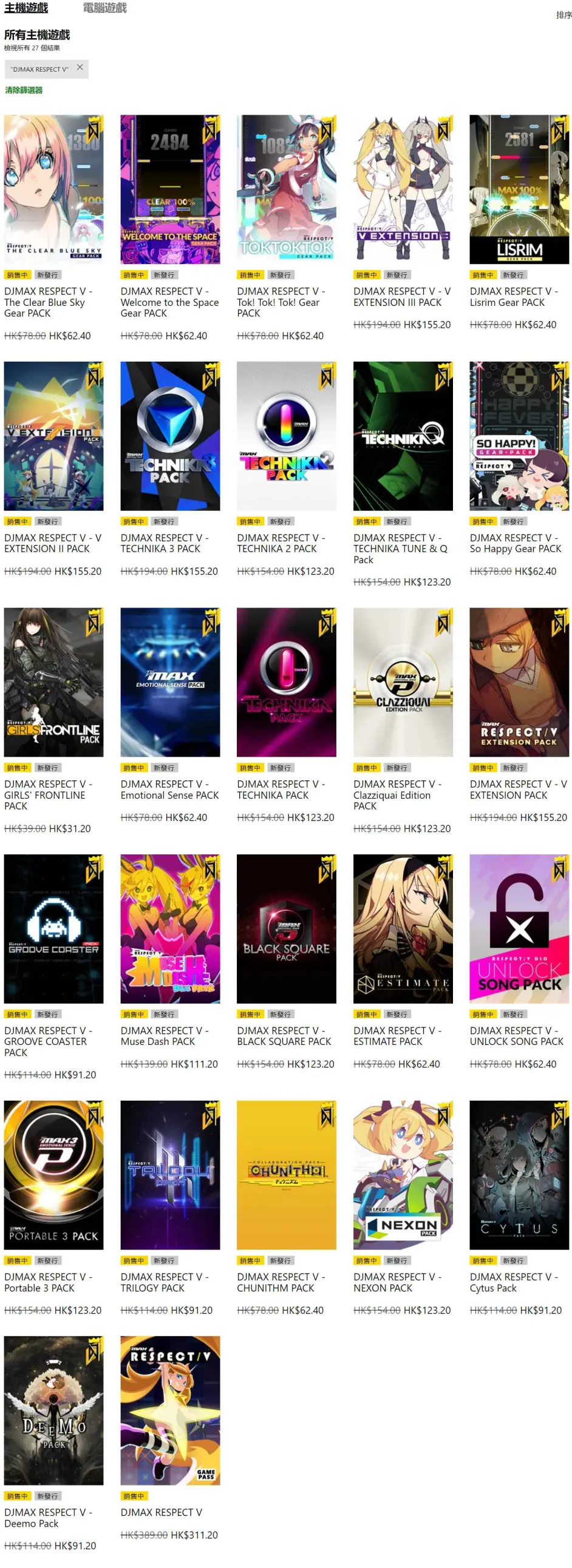Switch to the 主機遊戲 tab

(26, 8)
